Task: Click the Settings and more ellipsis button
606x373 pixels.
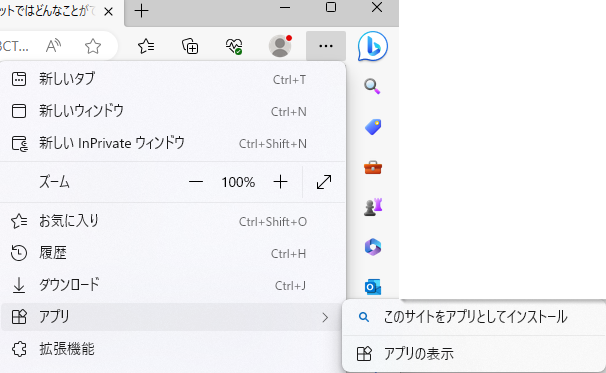Action: click(326, 46)
